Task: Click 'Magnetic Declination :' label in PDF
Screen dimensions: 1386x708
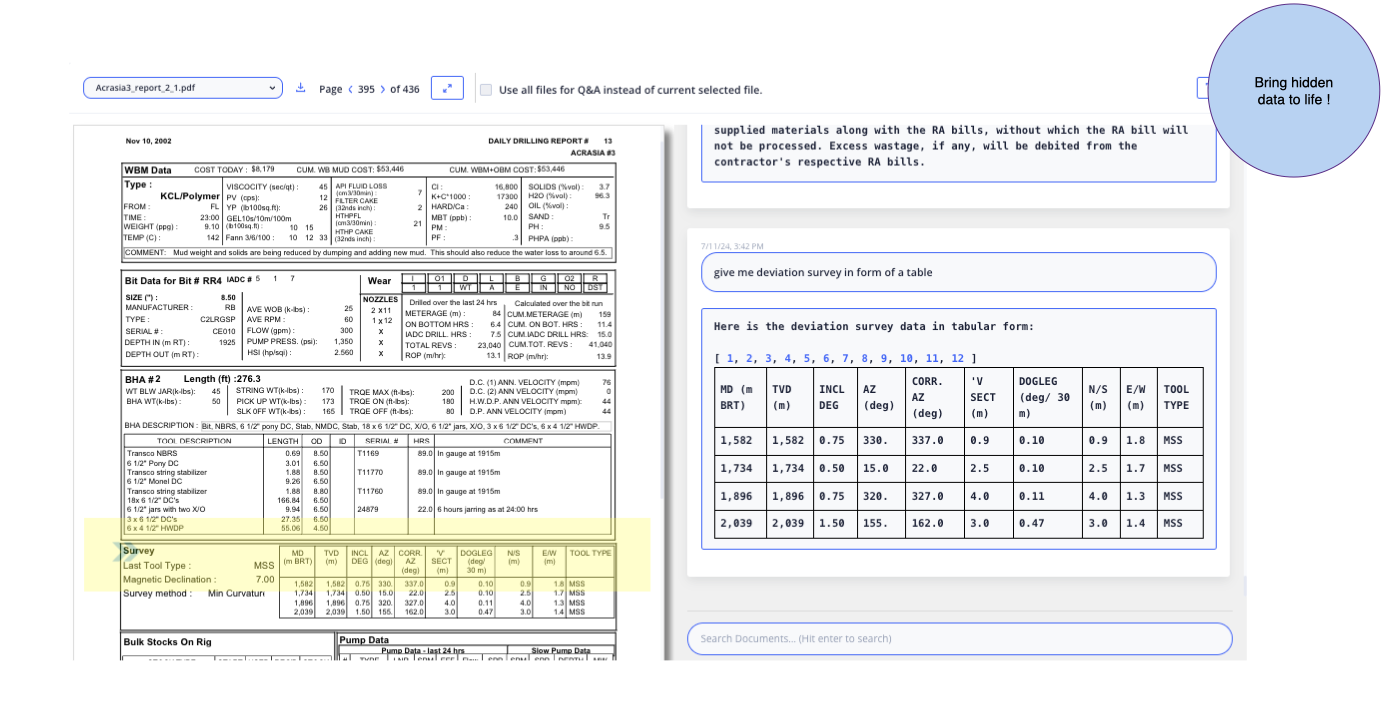Action: pos(169,580)
